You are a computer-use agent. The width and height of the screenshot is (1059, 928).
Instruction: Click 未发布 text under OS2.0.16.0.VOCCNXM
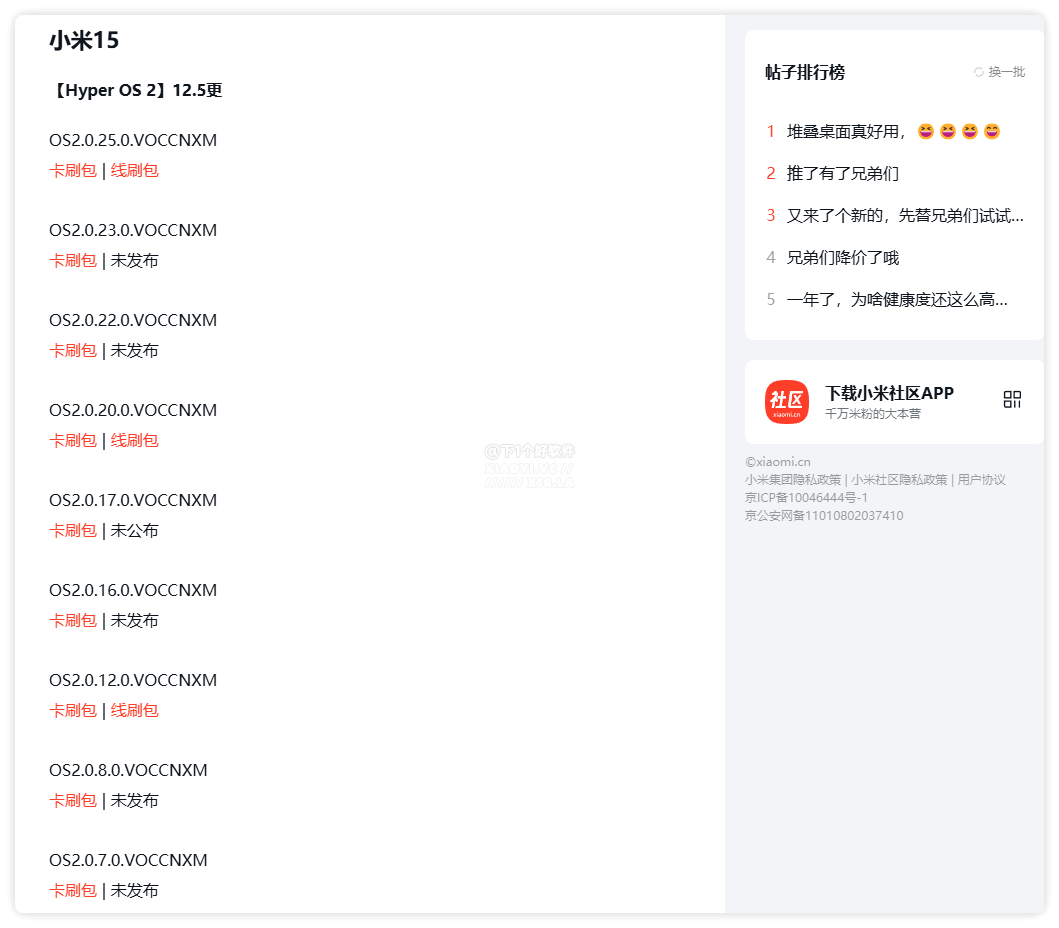pyautogui.click(x=134, y=620)
